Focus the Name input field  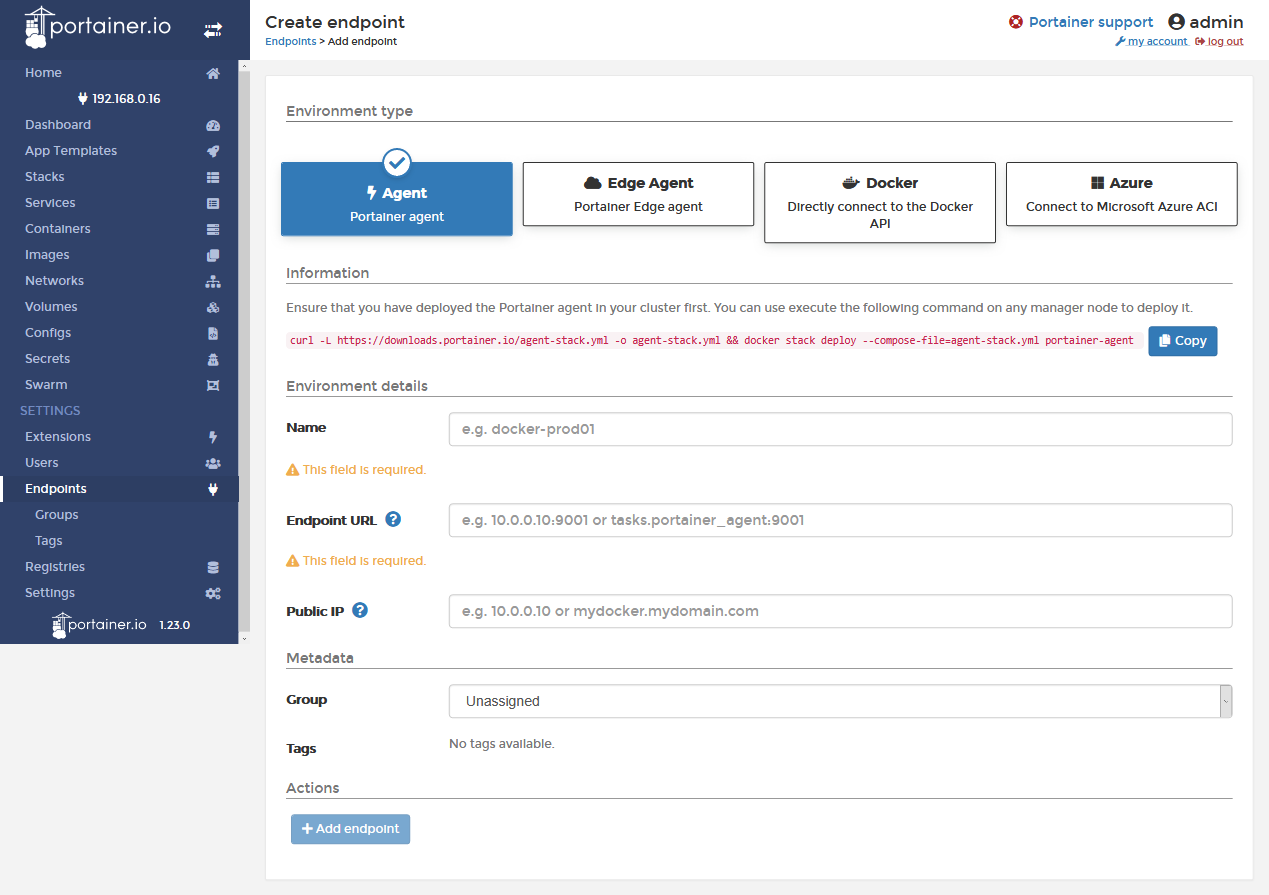pos(840,429)
